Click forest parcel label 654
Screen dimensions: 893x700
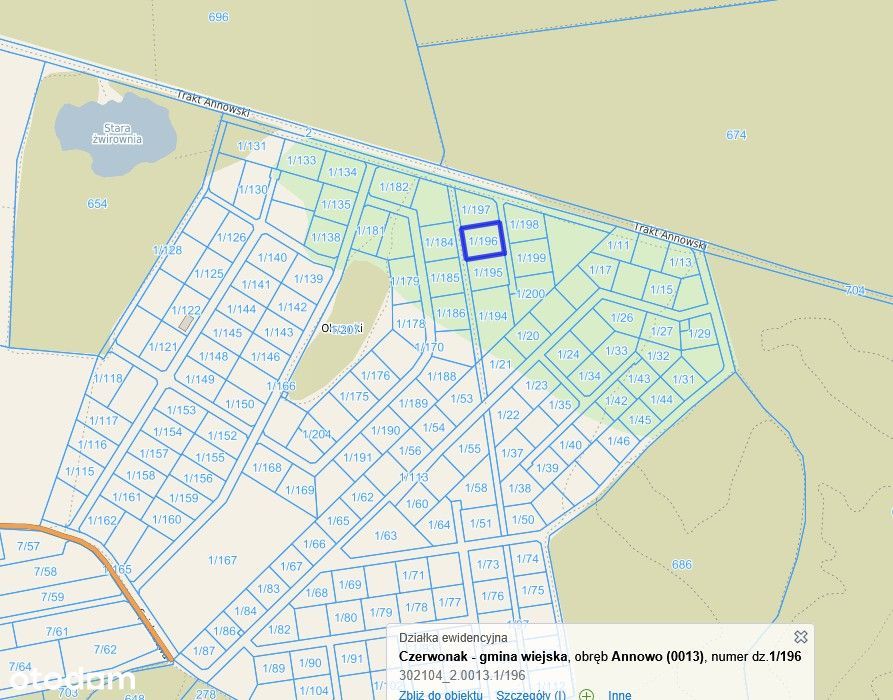coord(97,204)
